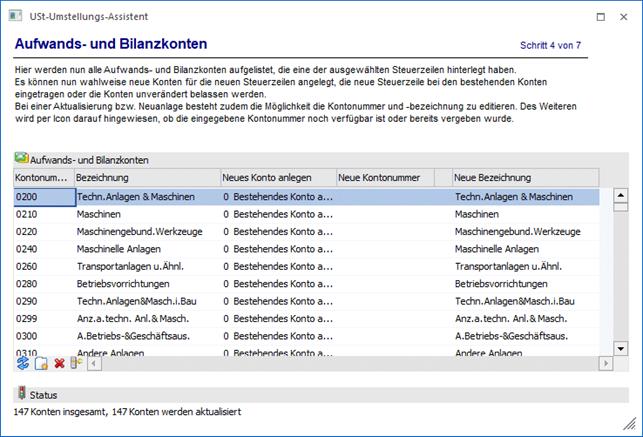
Task: Sort by Bezeichnung column header
Action: (x=146, y=177)
